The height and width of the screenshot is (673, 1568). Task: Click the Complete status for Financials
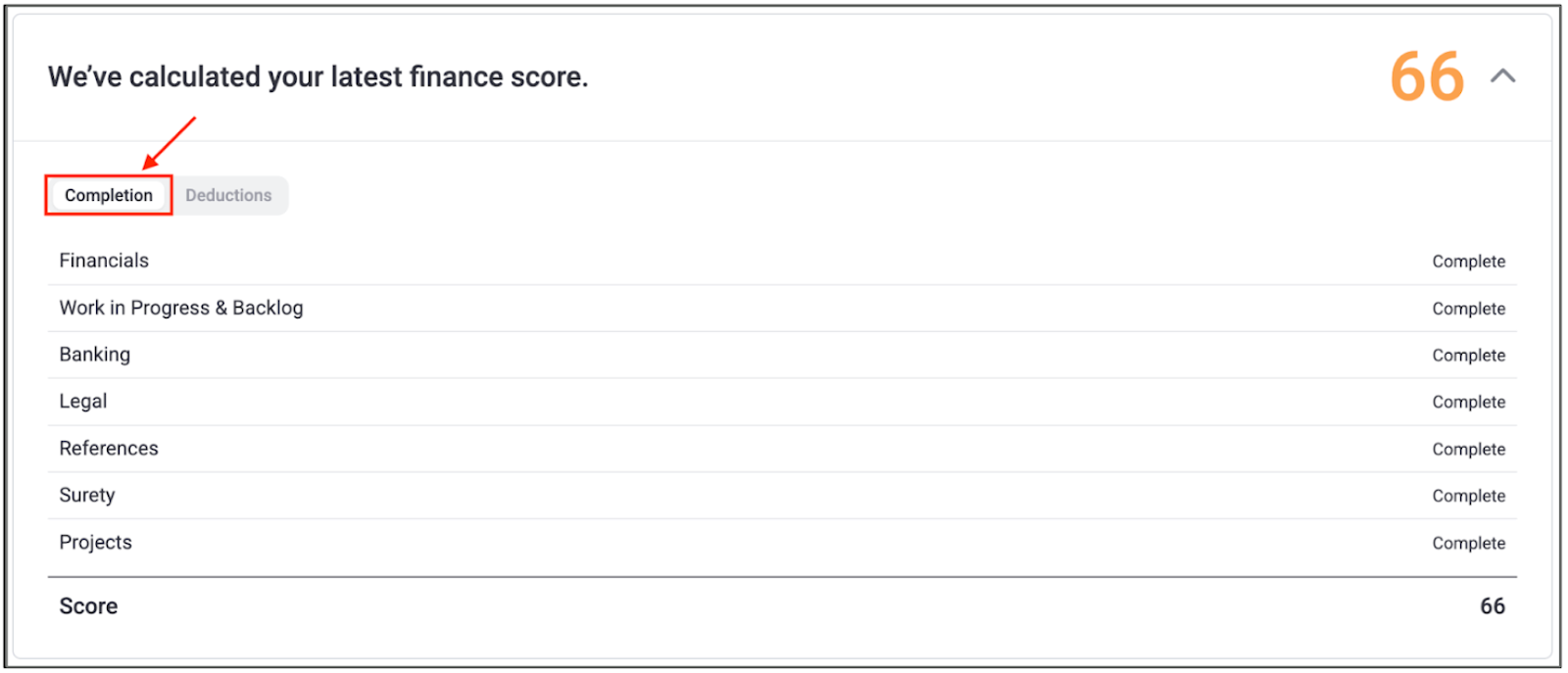[1468, 262]
